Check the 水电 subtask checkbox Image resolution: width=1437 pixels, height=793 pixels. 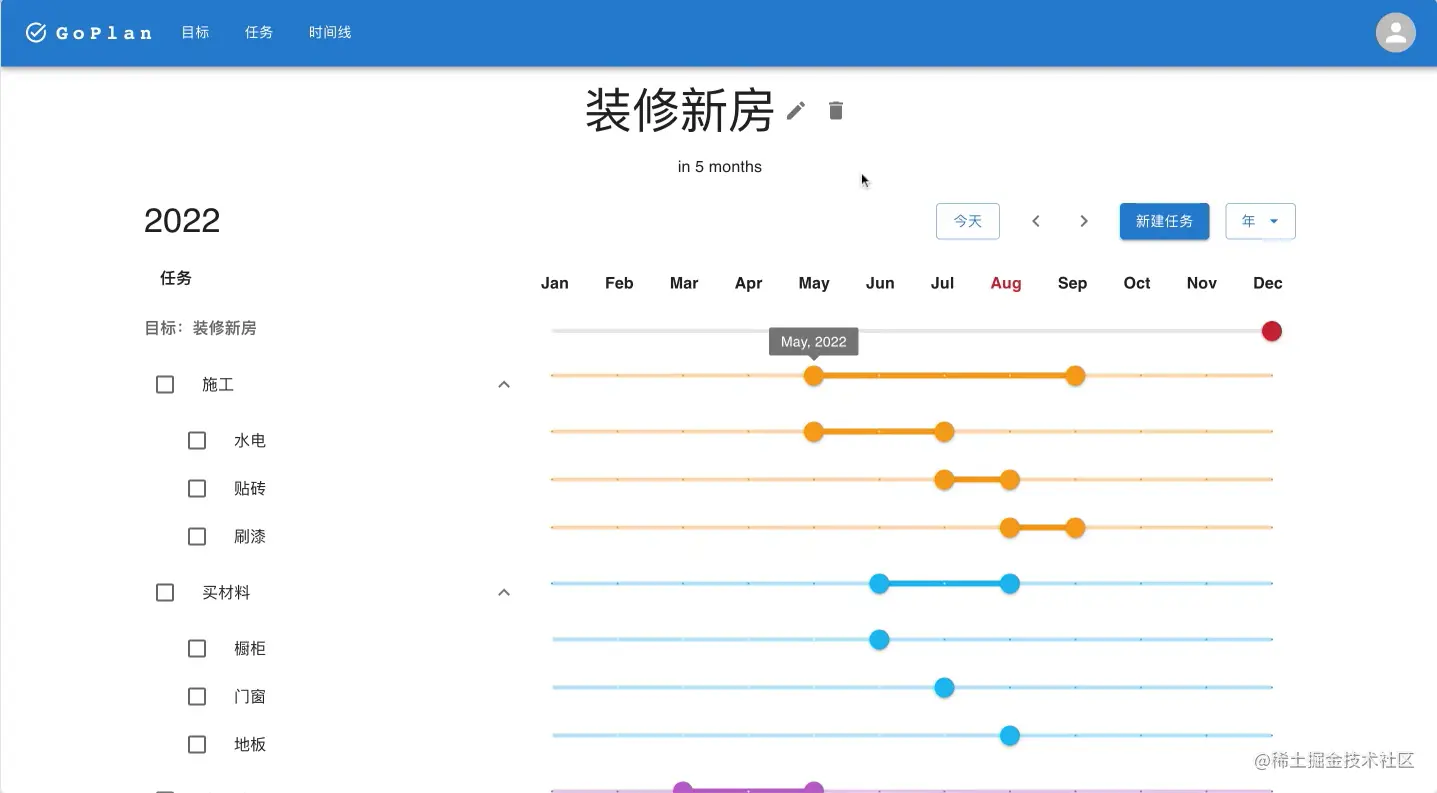point(196,440)
